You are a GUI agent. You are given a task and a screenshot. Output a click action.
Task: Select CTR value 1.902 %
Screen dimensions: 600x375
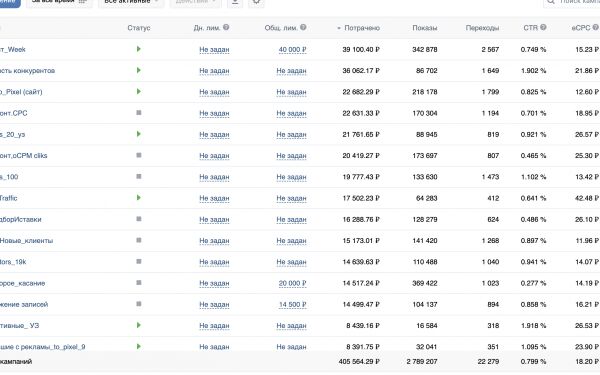[533, 71]
